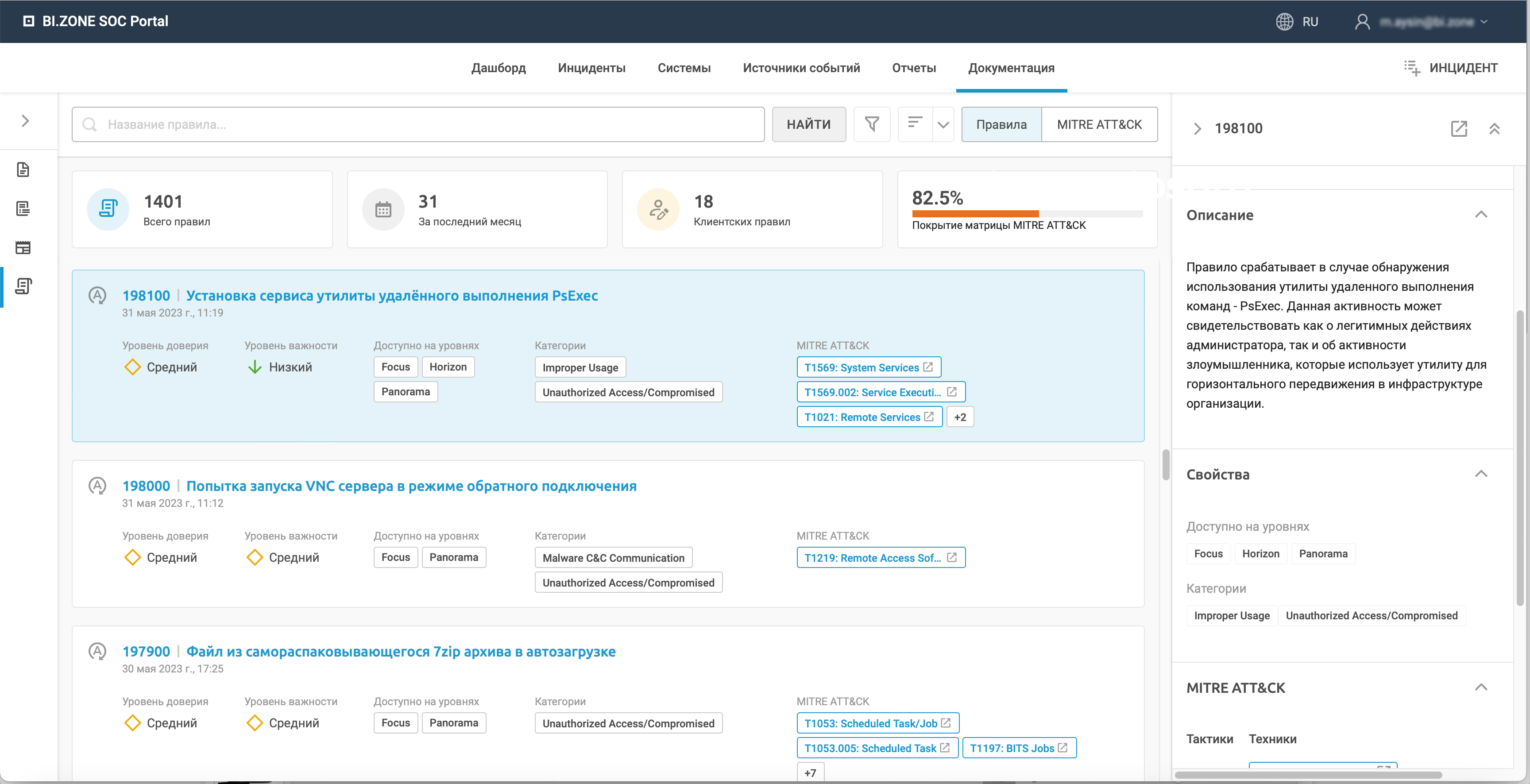Switch view to Правила toggle
The width and height of the screenshot is (1530, 784).
[1001, 125]
